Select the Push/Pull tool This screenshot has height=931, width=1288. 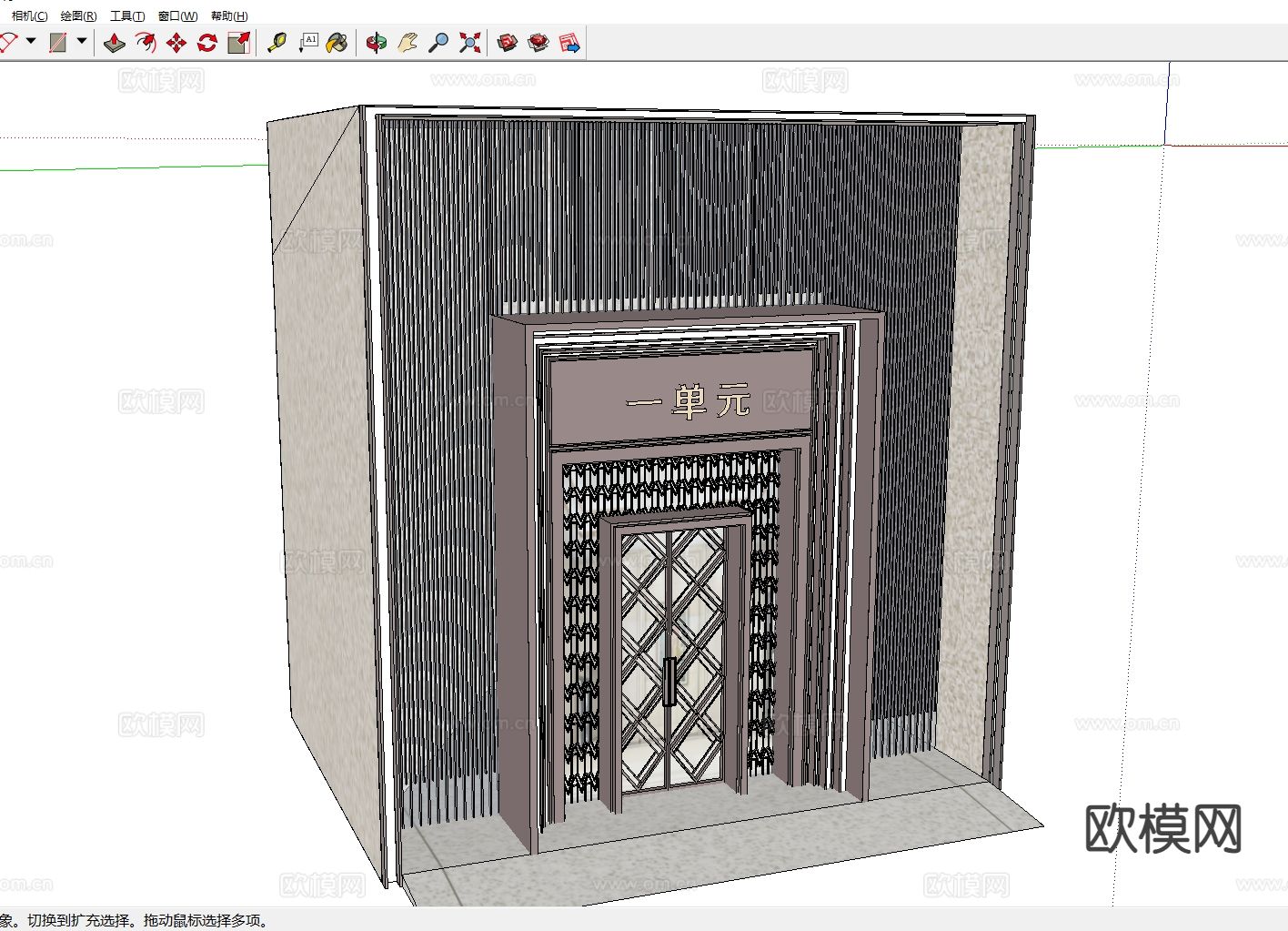114,43
